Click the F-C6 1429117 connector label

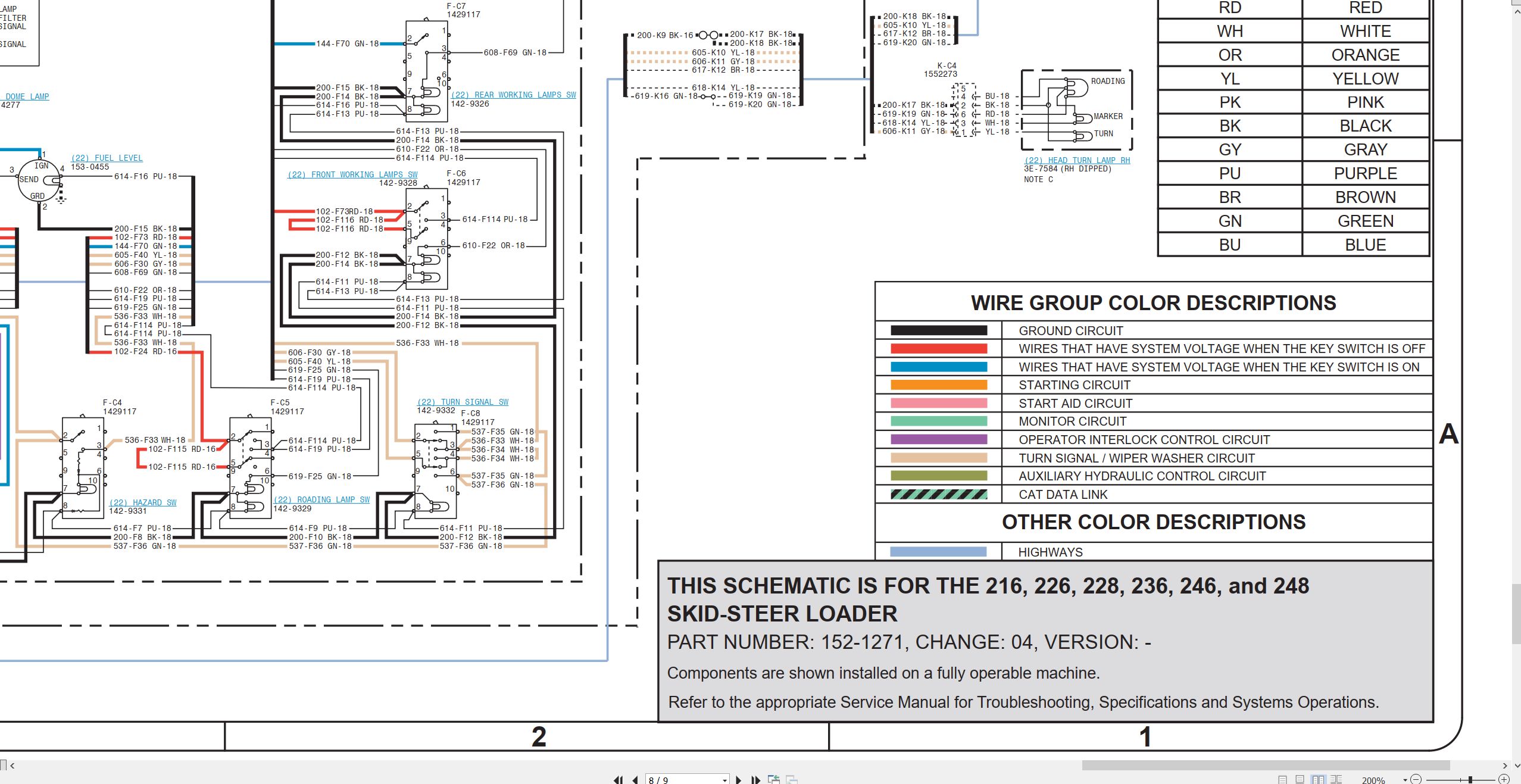point(463,178)
